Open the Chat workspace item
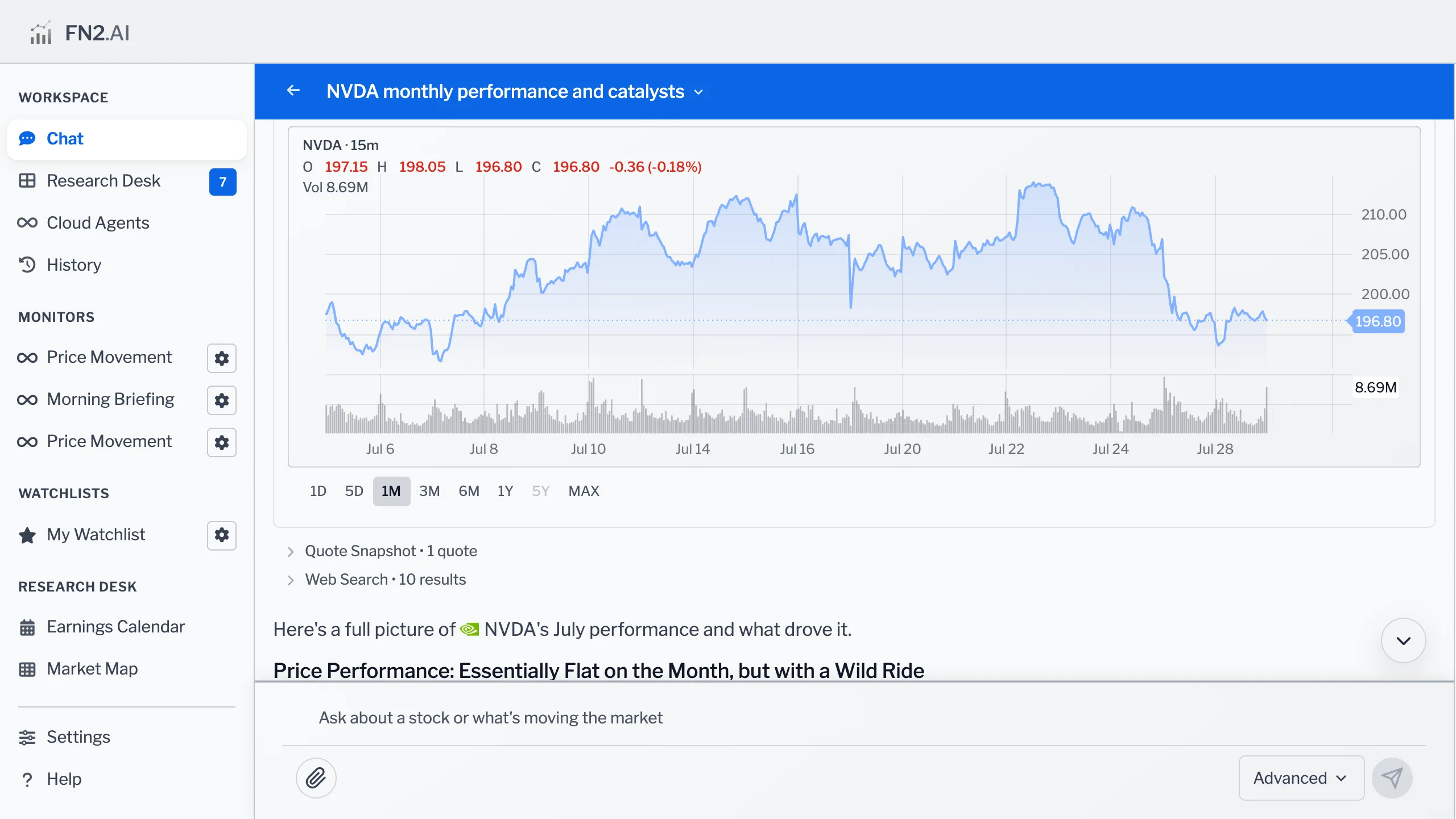The width and height of the screenshot is (1456, 819). tap(126, 139)
